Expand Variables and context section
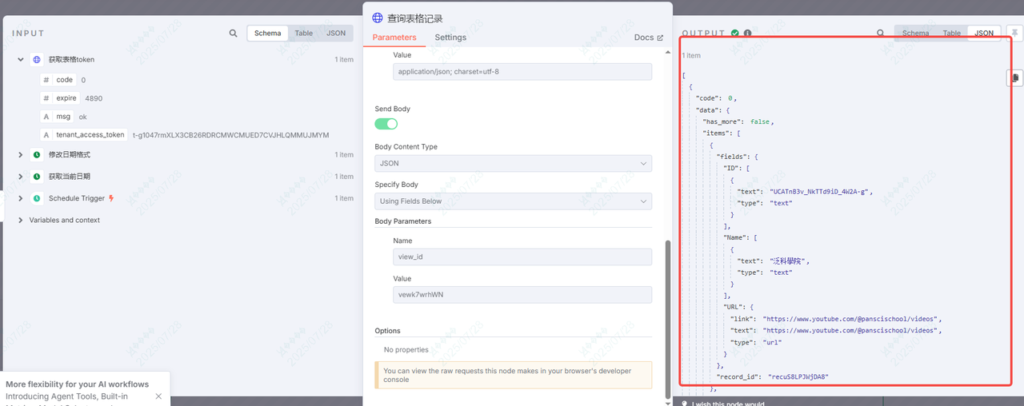The height and width of the screenshot is (406, 1024). [21, 220]
